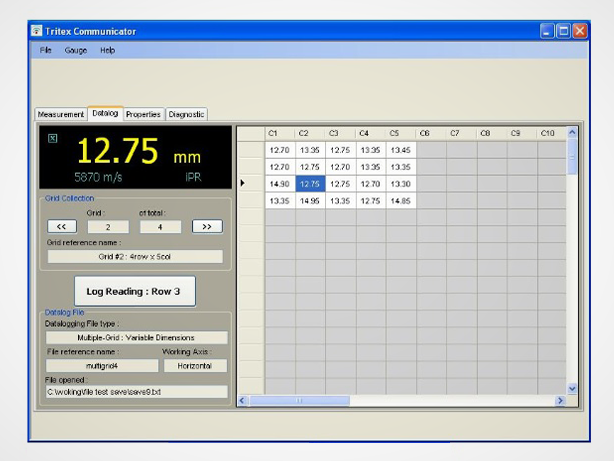Click Log Reading : Row 3 button
This screenshot has width=614, height=461.
click(135, 291)
